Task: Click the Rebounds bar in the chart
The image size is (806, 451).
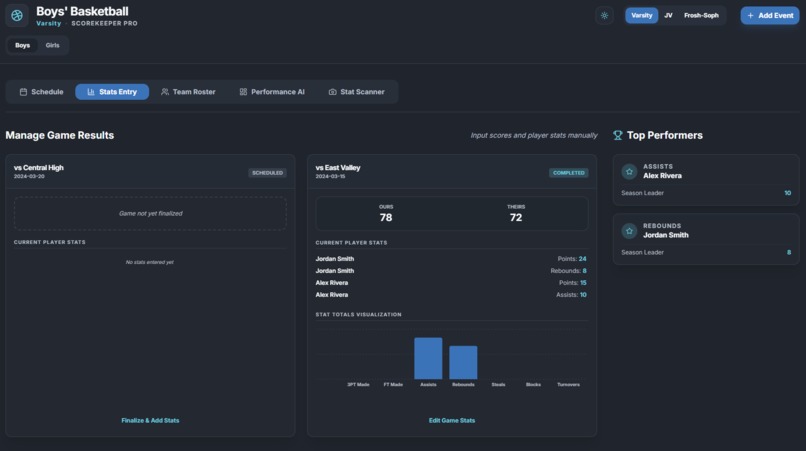Action: point(463,363)
